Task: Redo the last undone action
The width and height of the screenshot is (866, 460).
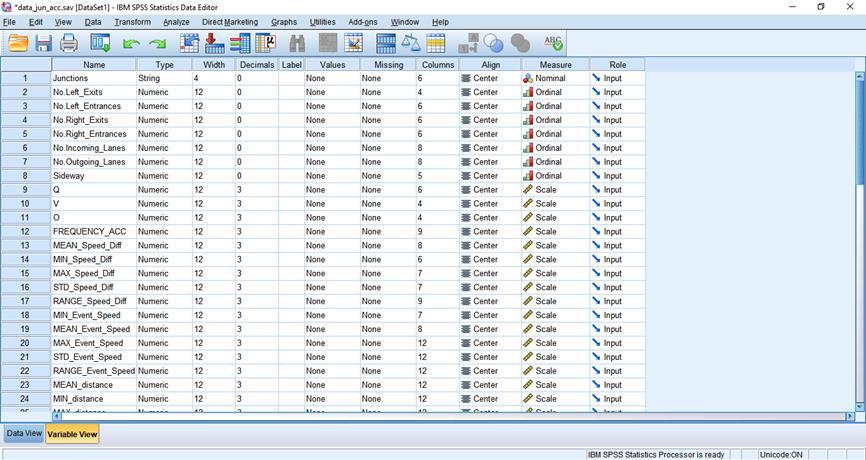Action: click(157, 44)
